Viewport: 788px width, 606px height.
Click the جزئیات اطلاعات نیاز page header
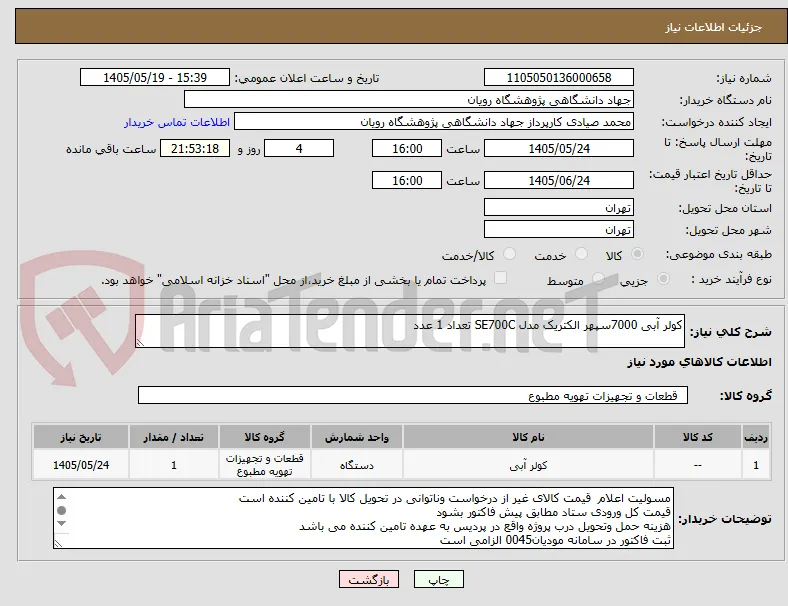tap(714, 27)
